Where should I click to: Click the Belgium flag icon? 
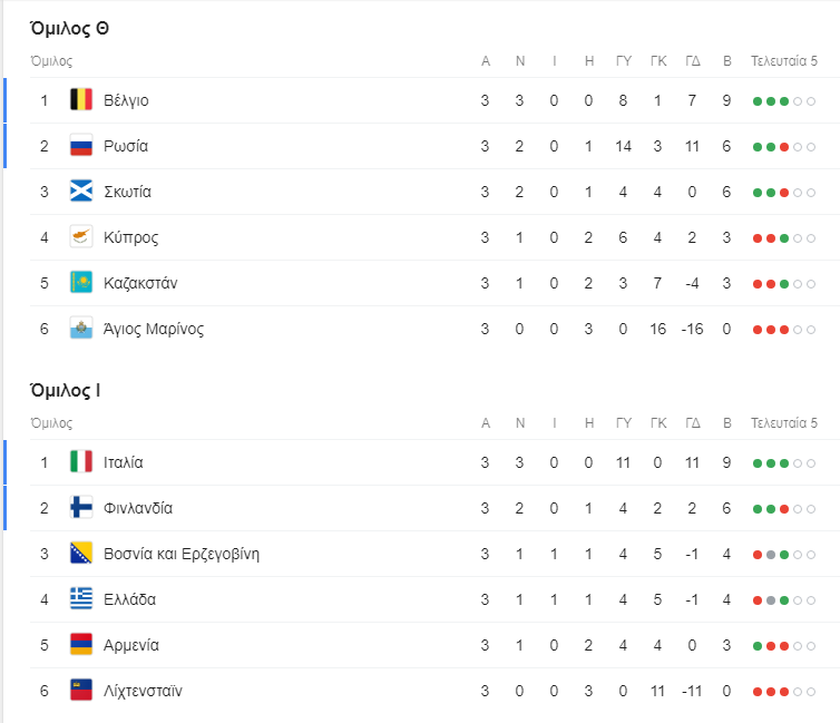[81, 100]
